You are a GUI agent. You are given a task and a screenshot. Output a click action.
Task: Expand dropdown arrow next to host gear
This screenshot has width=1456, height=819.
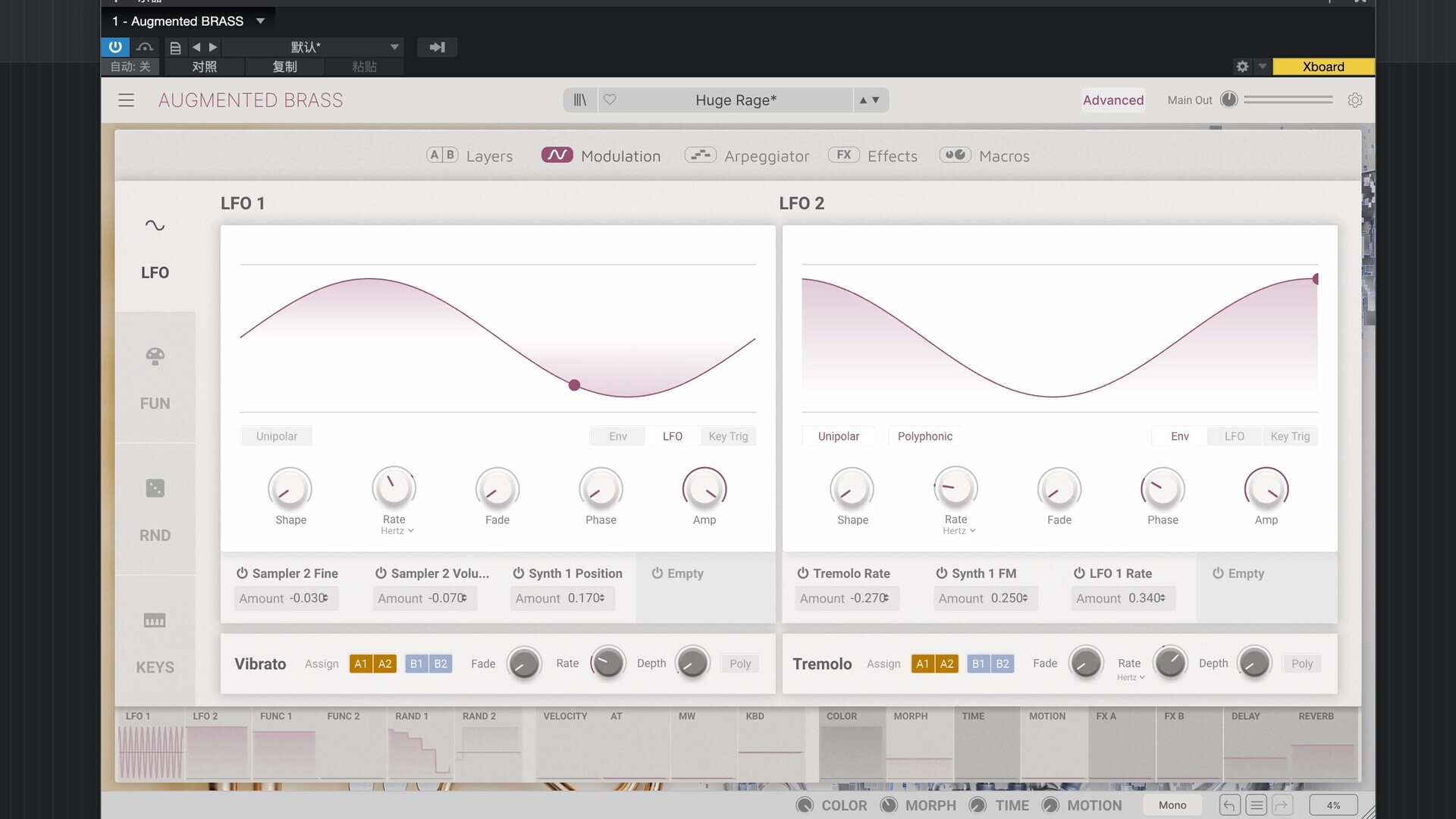click(x=1263, y=67)
